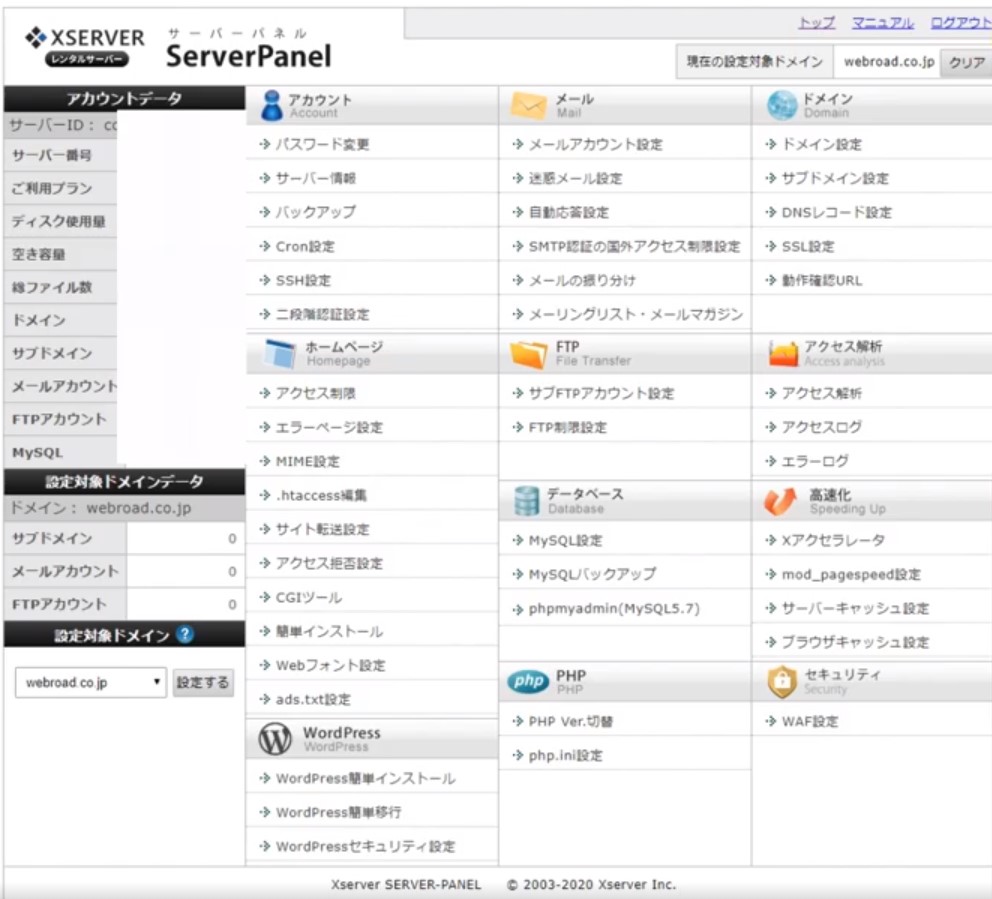This screenshot has height=899, width=992.
Task: Click the PHP logo icon
Action: 528,681
